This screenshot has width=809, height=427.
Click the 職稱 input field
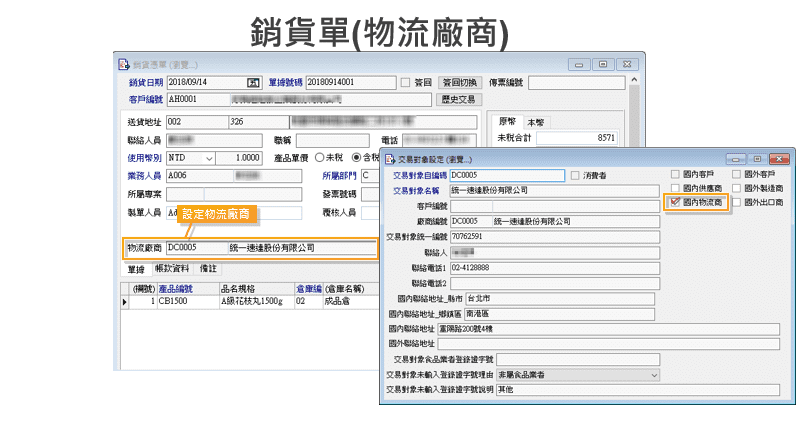point(332,140)
